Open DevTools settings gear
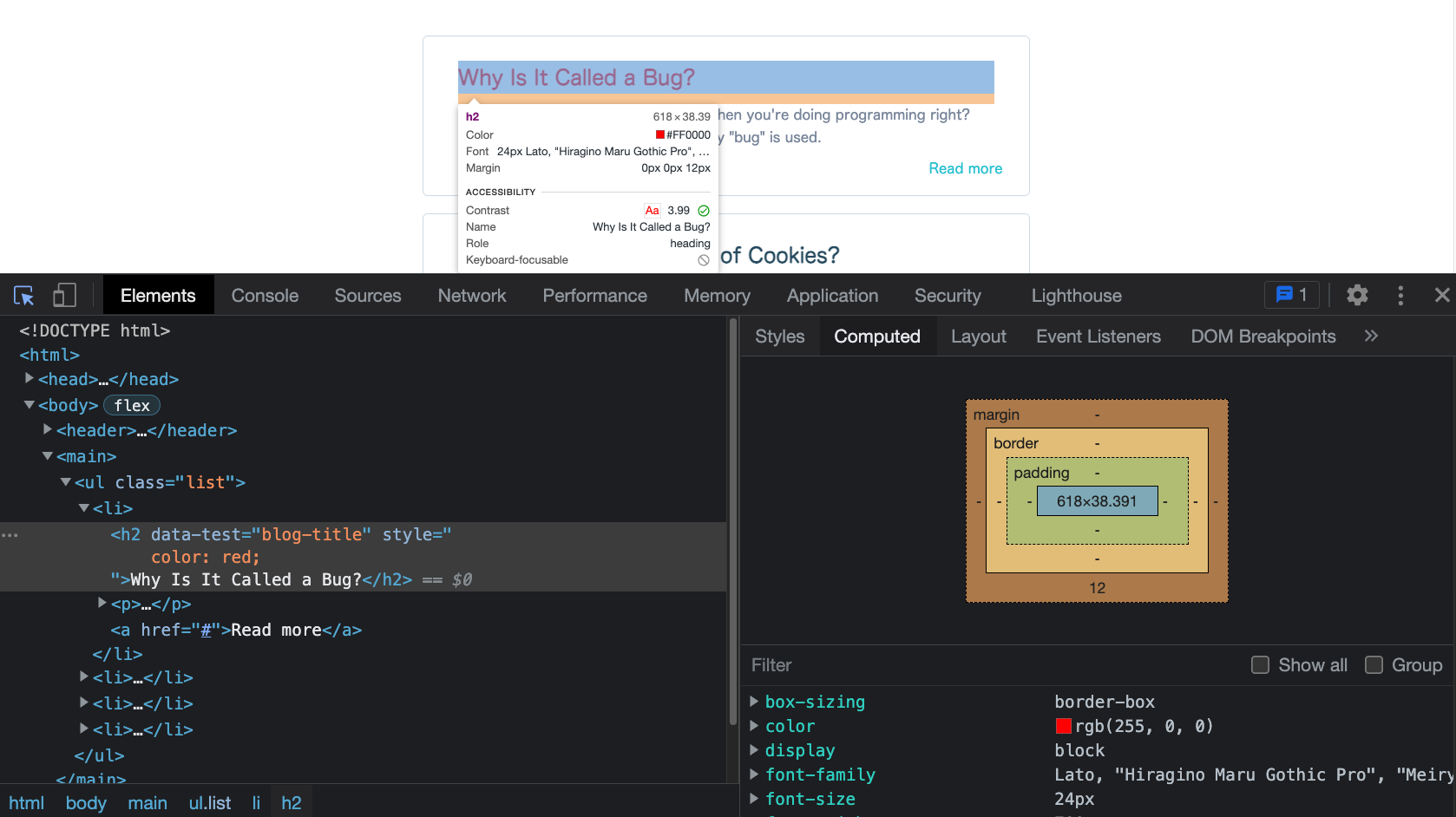Image resolution: width=1456 pixels, height=817 pixels. (1357, 296)
